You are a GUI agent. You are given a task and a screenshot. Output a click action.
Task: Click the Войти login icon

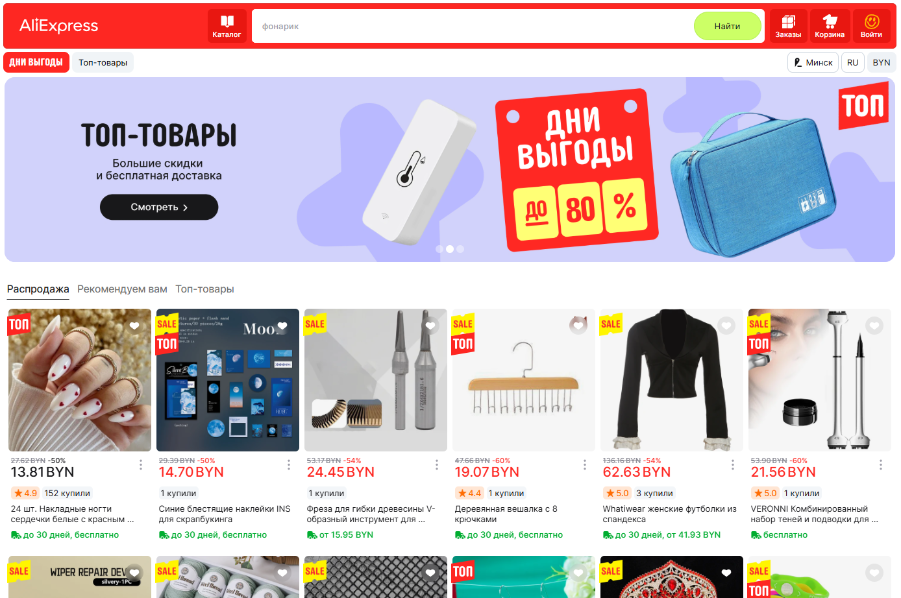coord(871,26)
